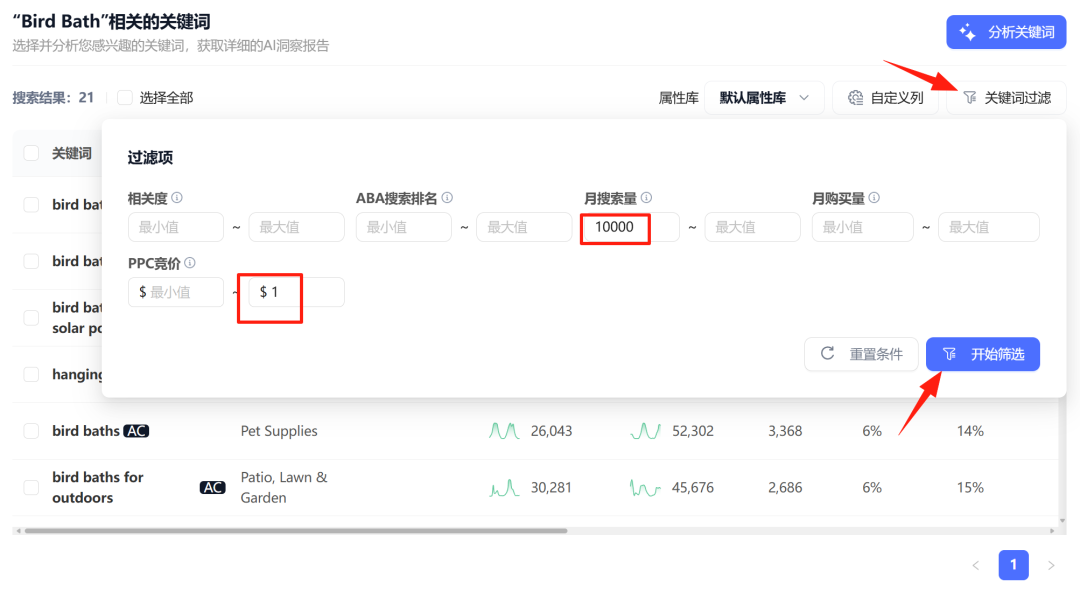Check the 选择全部 checkbox
Screen dimensions: 1080x591
tap(125, 98)
